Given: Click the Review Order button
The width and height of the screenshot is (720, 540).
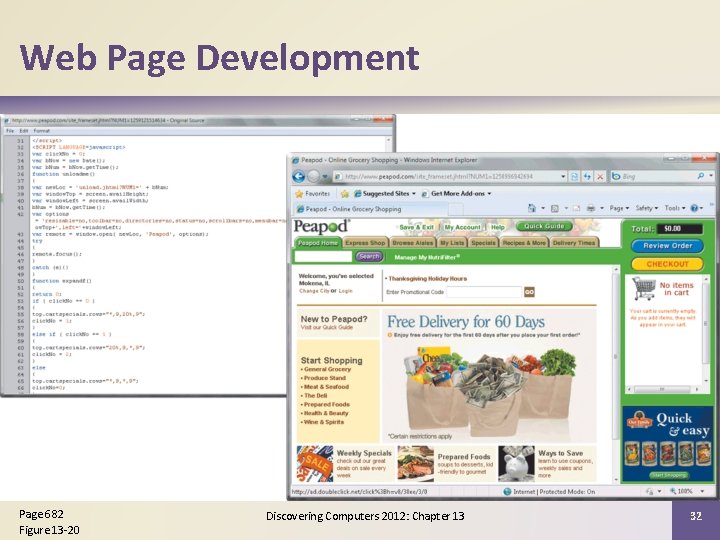Looking at the screenshot, I should tap(667, 246).
